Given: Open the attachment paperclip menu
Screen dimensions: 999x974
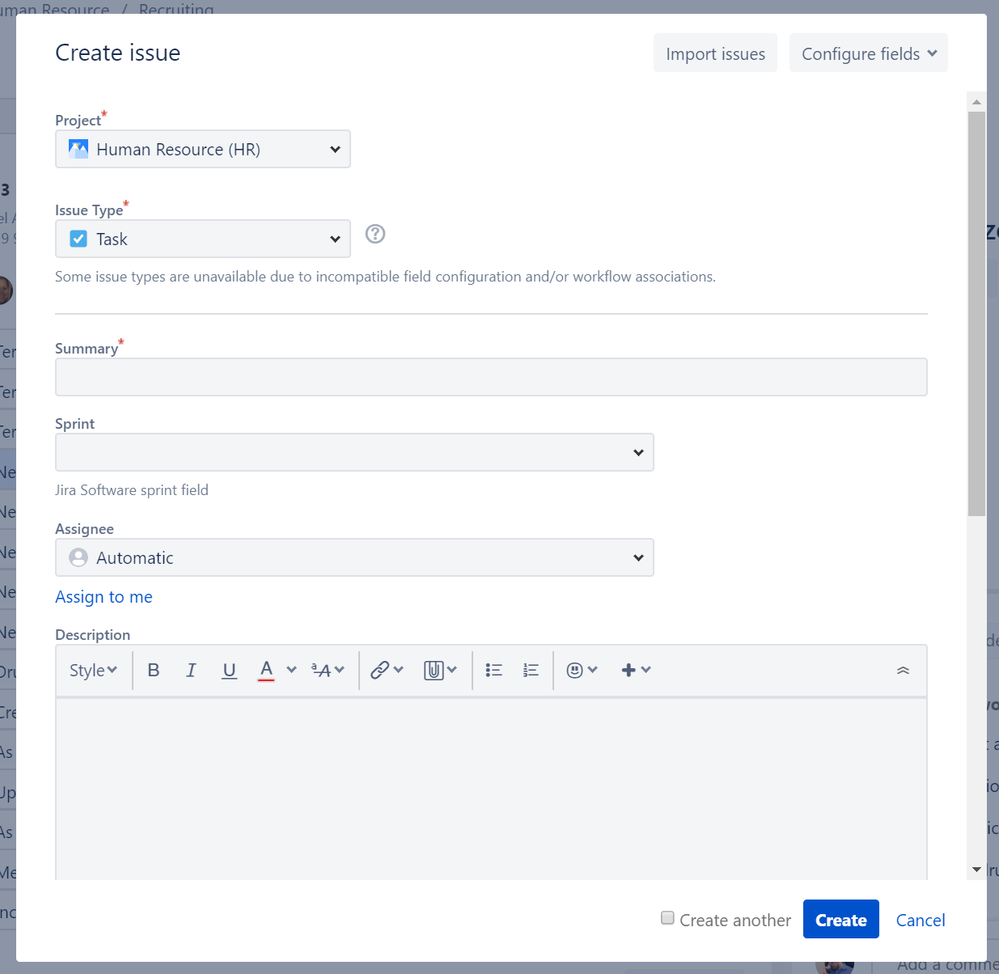Looking at the screenshot, I should pos(440,670).
